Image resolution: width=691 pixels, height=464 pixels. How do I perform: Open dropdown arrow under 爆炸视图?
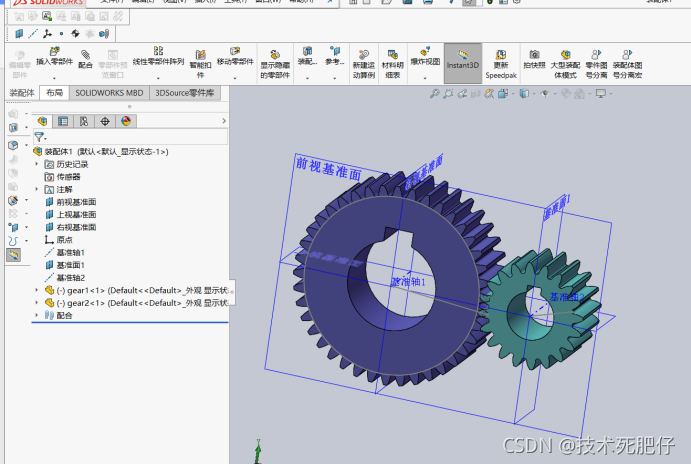pyautogui.click(x=425, y=78)
